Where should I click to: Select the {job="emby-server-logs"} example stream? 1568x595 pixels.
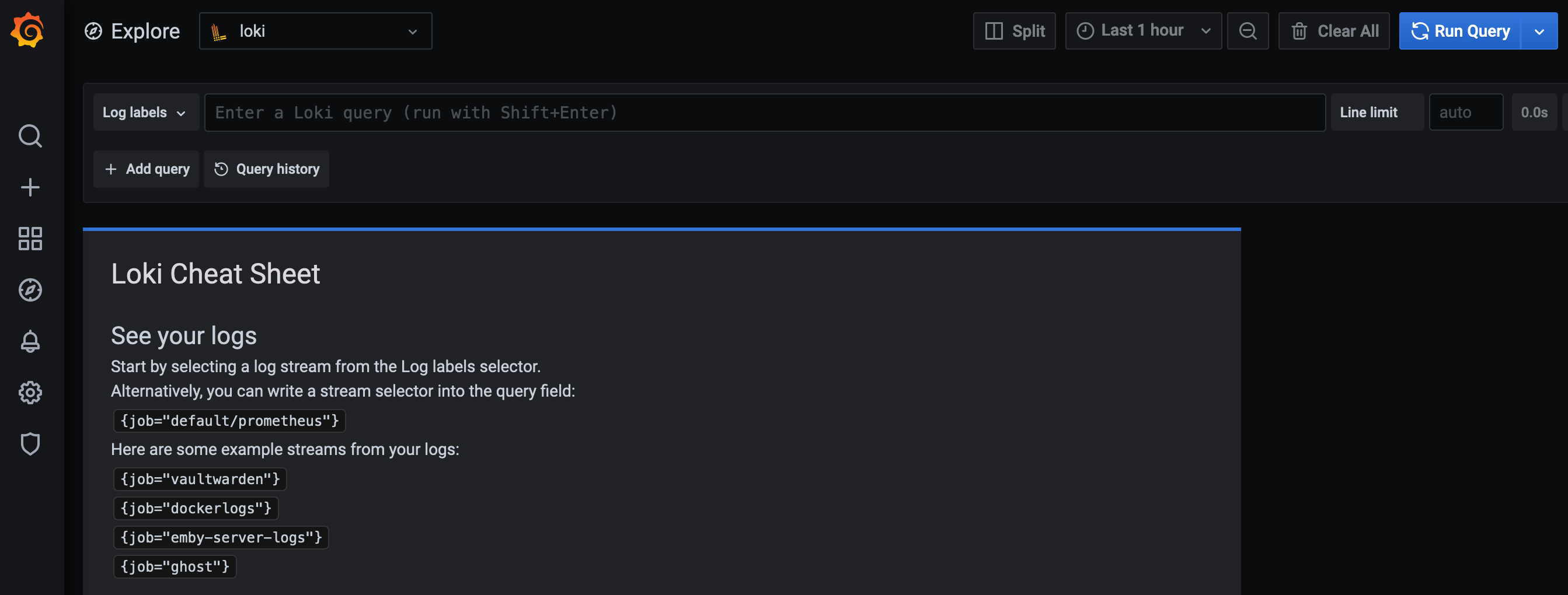pyautogui.click(x=221, y=537)
